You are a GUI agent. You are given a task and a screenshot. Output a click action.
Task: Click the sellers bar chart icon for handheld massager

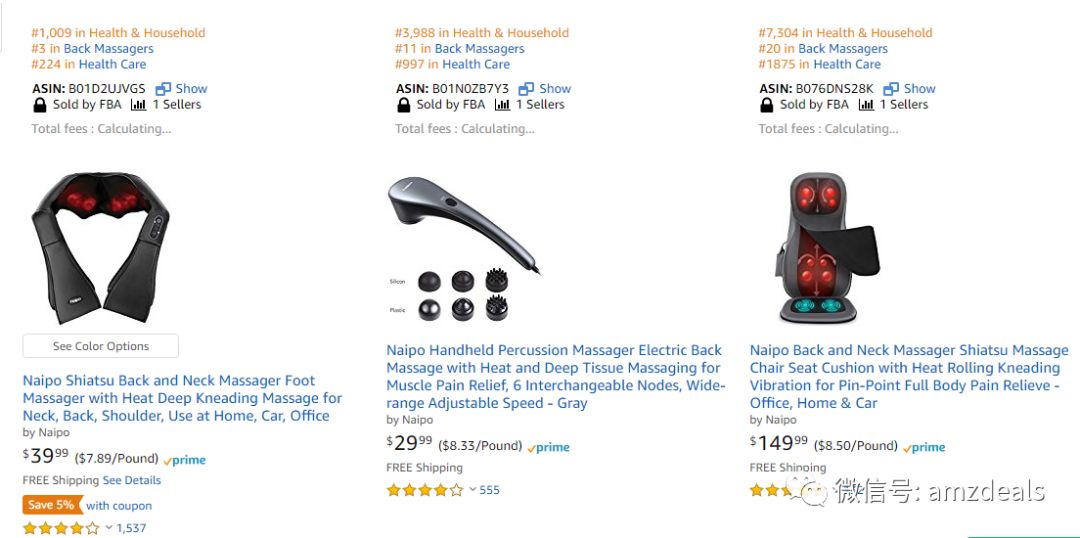(x=502, y=105)
